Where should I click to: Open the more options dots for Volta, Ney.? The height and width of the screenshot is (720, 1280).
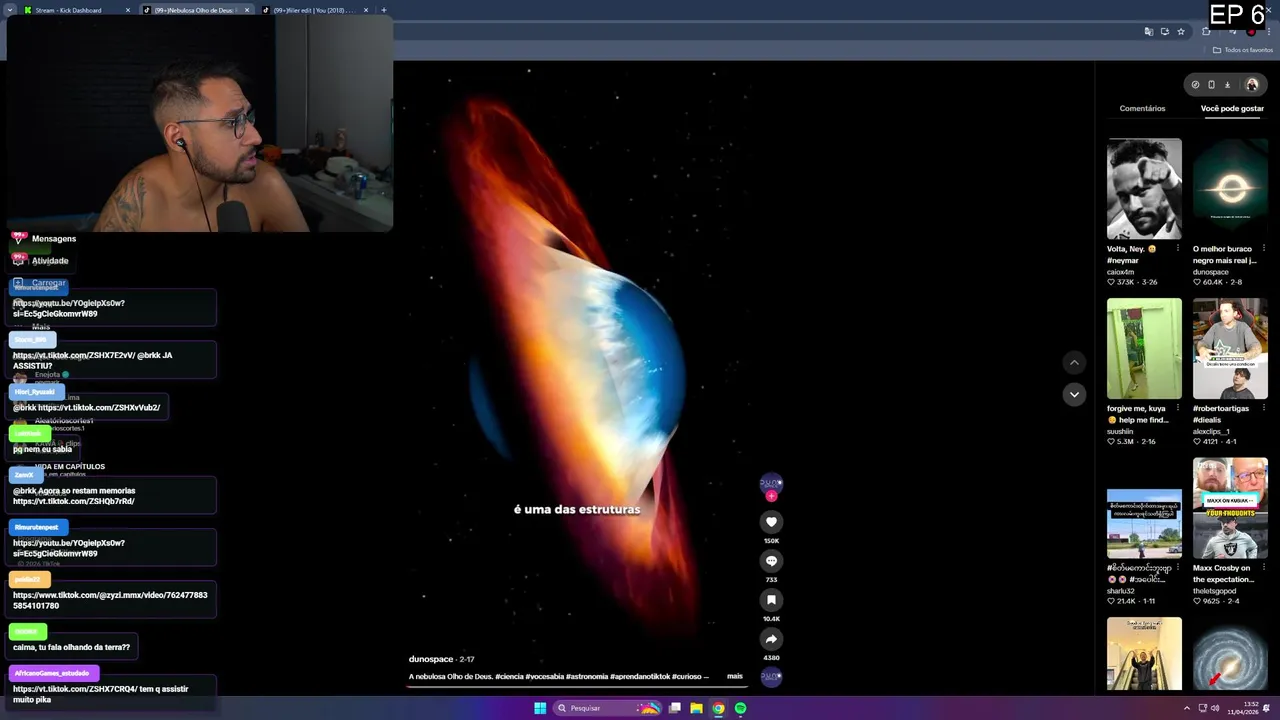coord(1177,248)
